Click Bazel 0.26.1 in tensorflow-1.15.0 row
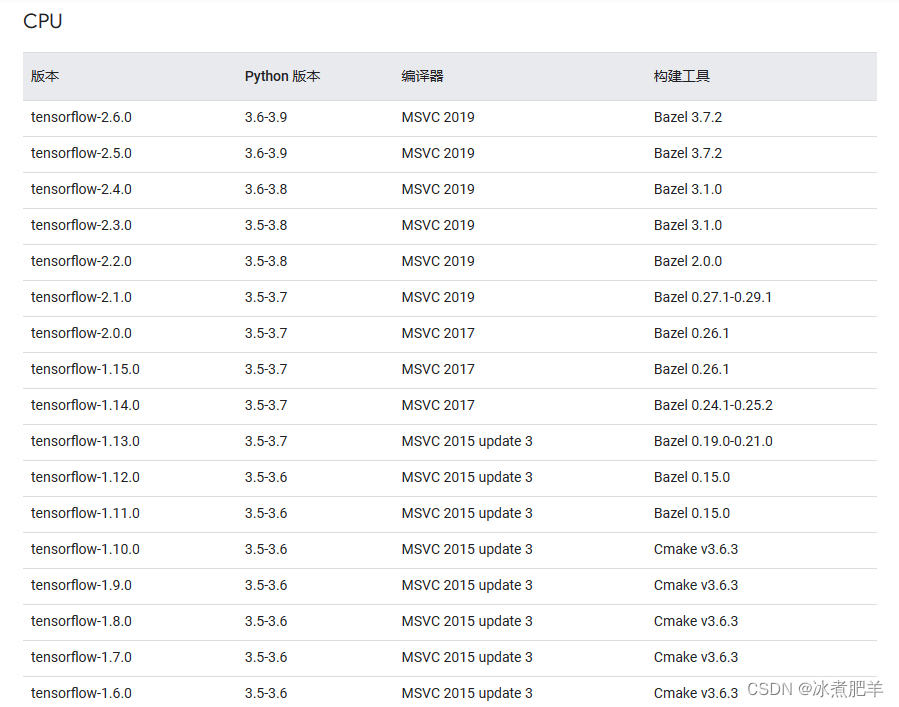899x707 pixels. [691, 369]
